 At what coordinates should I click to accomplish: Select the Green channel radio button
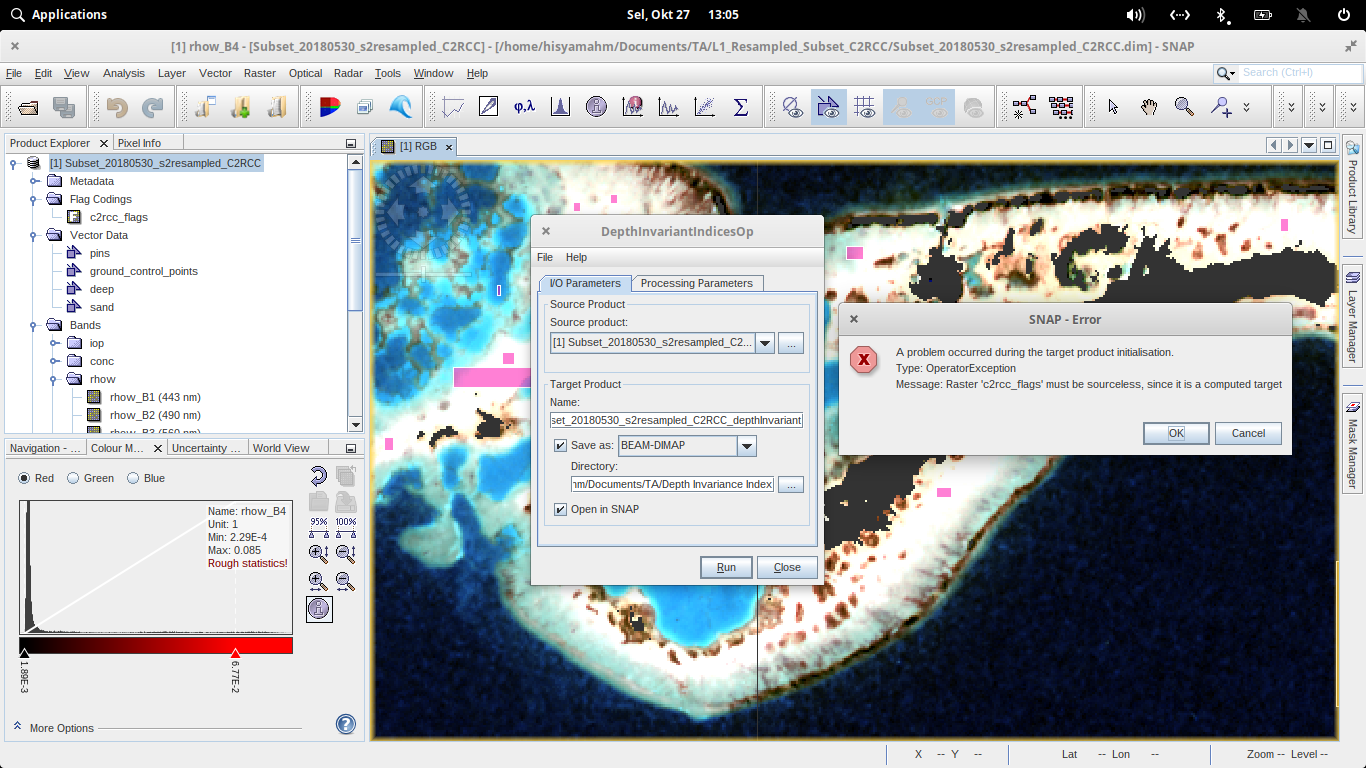click(x=73, y=478)
